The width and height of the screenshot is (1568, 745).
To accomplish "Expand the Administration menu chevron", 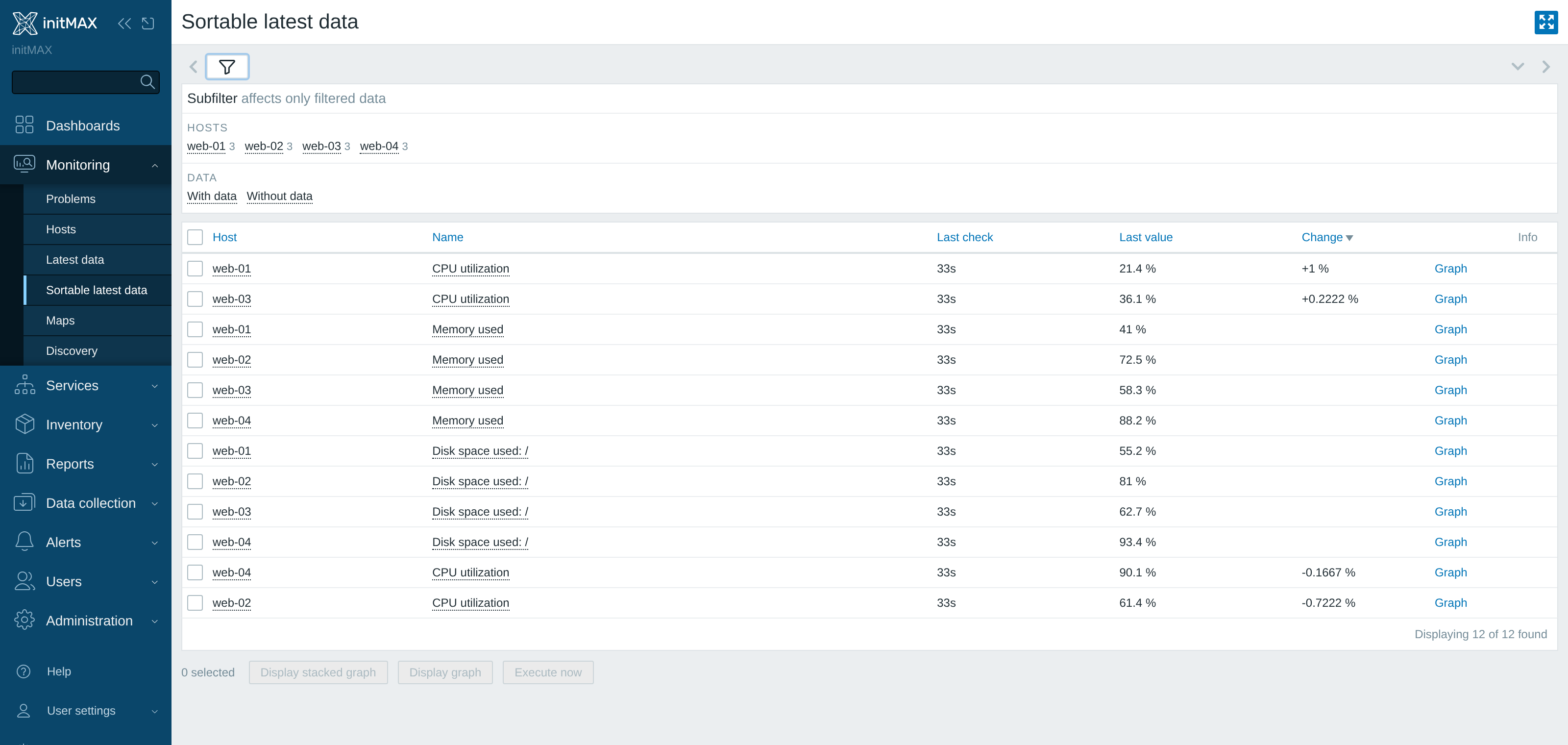I will point(155,621).
